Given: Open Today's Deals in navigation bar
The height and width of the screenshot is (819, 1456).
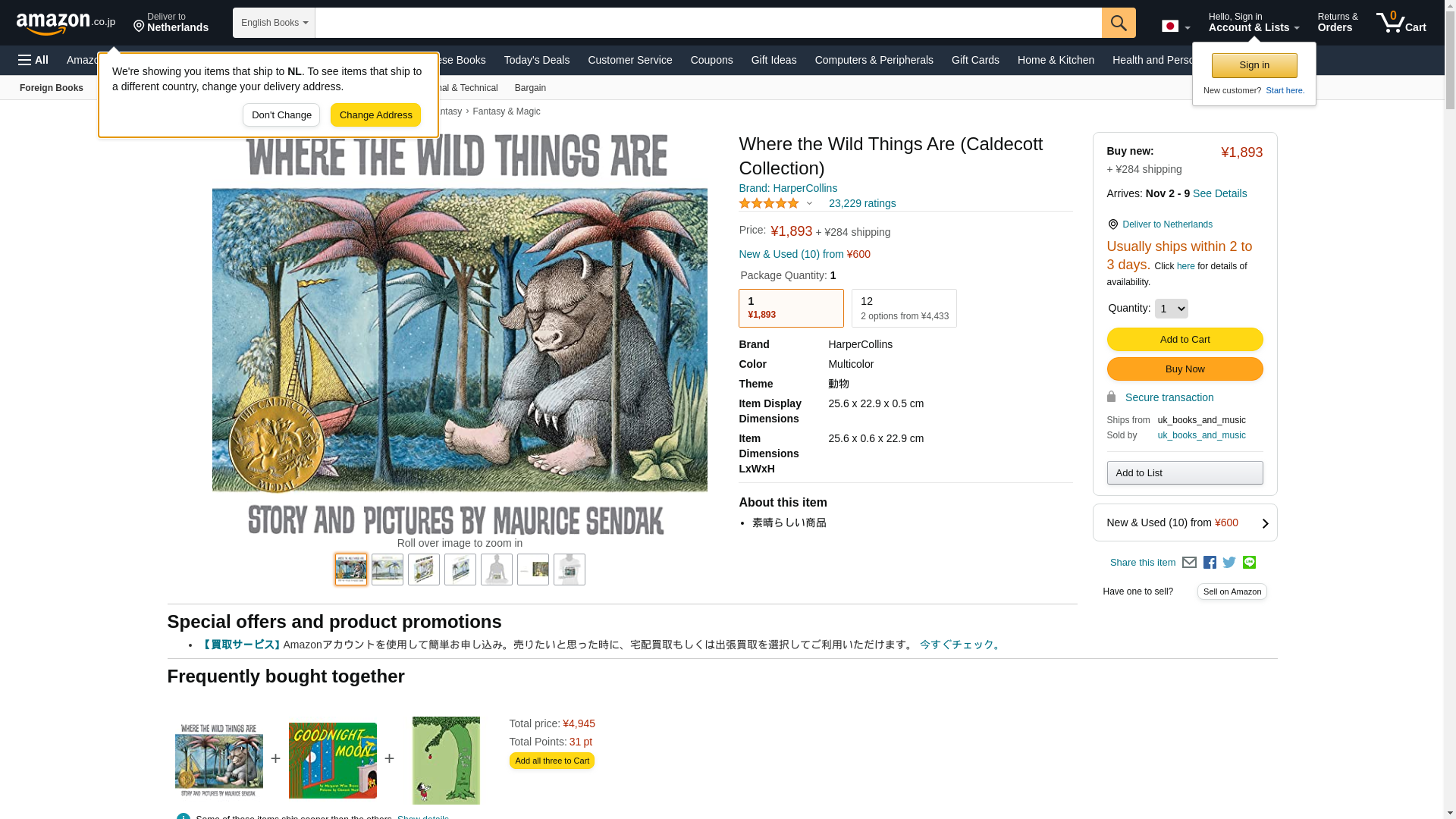Looking at the screenshot, I should (537, 60).
